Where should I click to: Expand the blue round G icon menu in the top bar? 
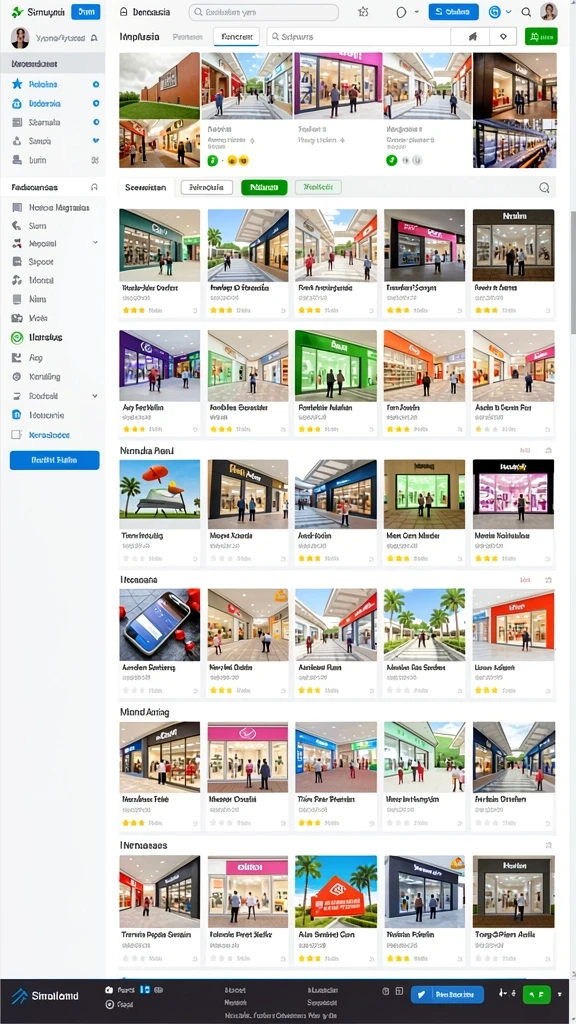coord(500,12)
